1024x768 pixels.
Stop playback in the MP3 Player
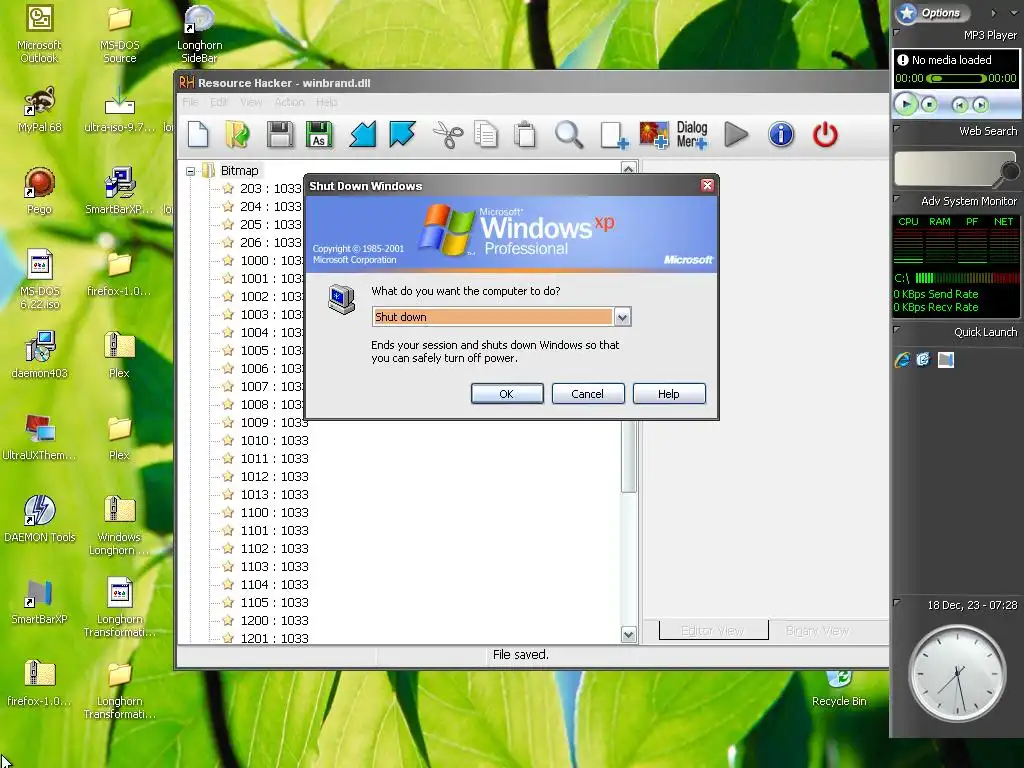tap(929, 104)
